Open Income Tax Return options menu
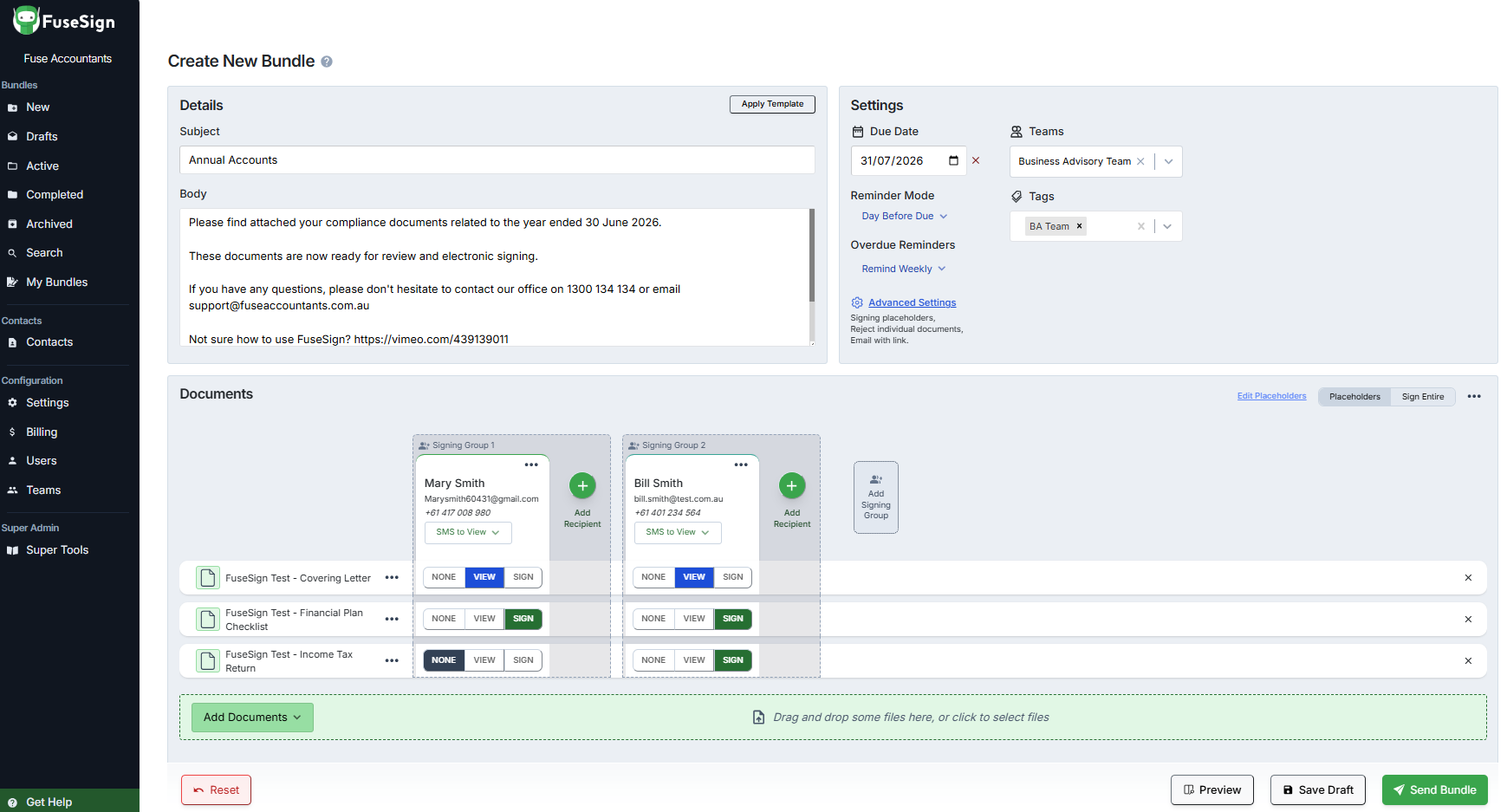The height and width of the screenshot is (812, 1507). click(x=392, y=661)
